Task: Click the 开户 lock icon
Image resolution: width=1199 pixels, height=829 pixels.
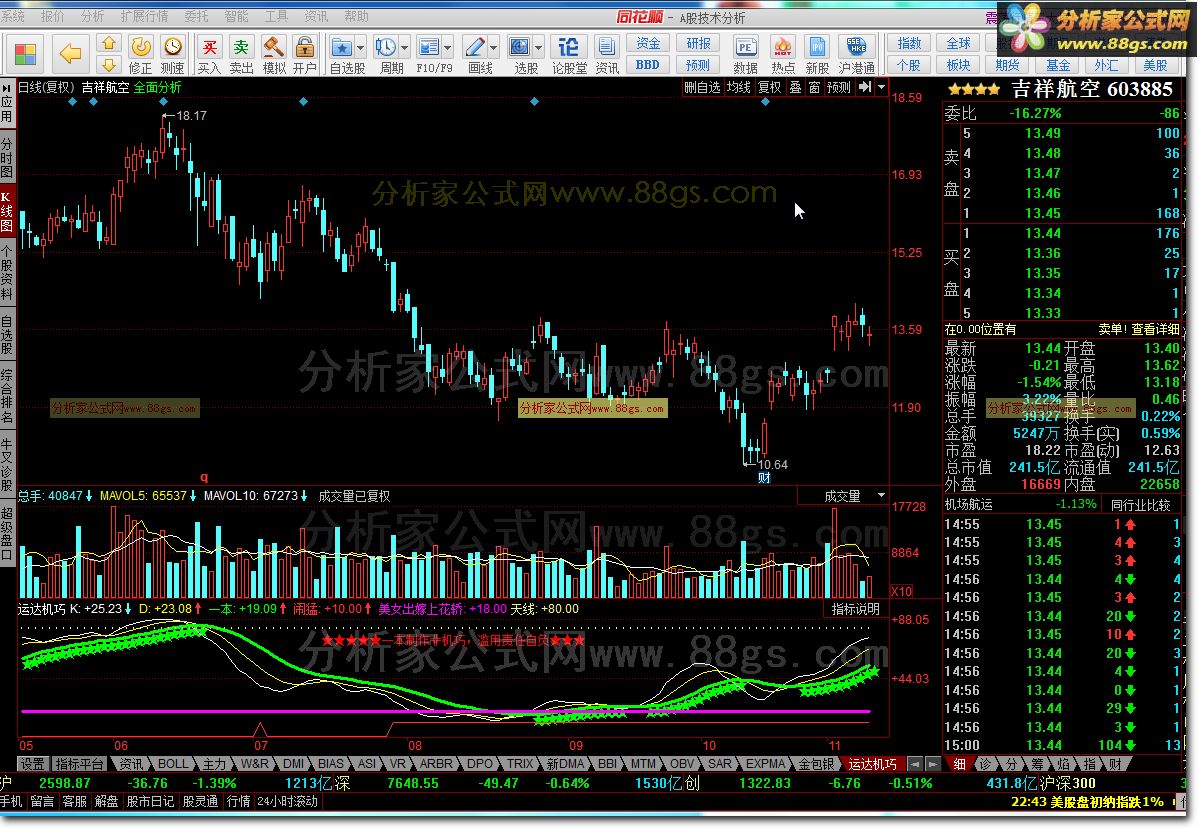Action: [x=304, y=55]
